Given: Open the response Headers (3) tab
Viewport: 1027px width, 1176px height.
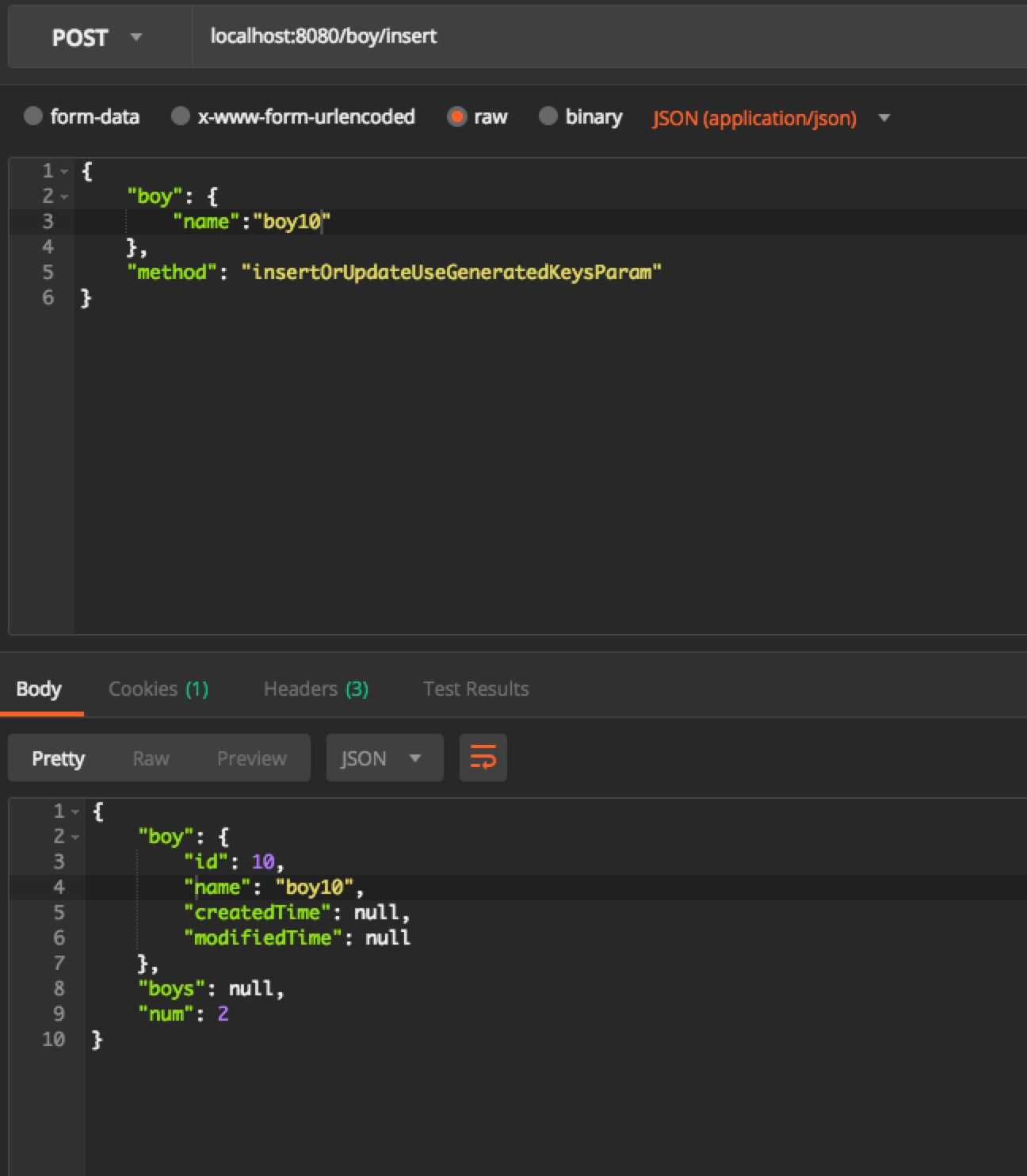Looking at the screenshot, I should (316, 689).
